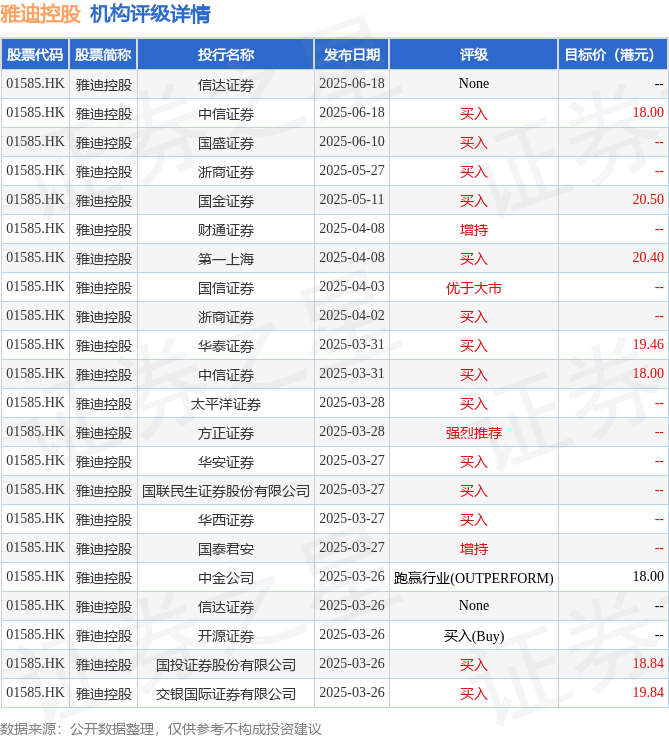This screenshot has height=738, width=669.
Task: Select the 国盛证券 cell
Action: pos(226,143)
